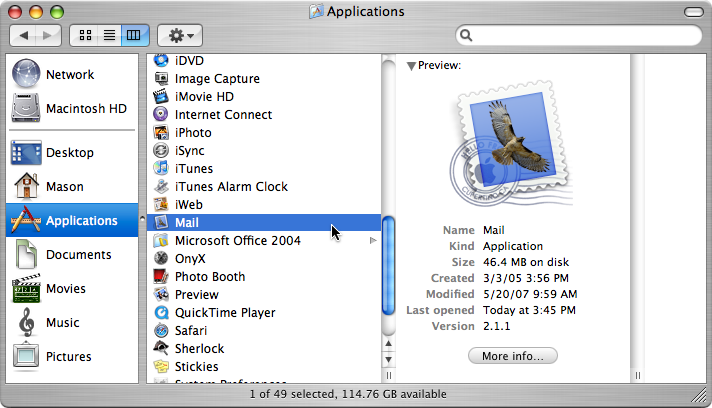This screenshot has height=408, width=712.
Task: Open the Mason home folder
Action: coord(72,187)
